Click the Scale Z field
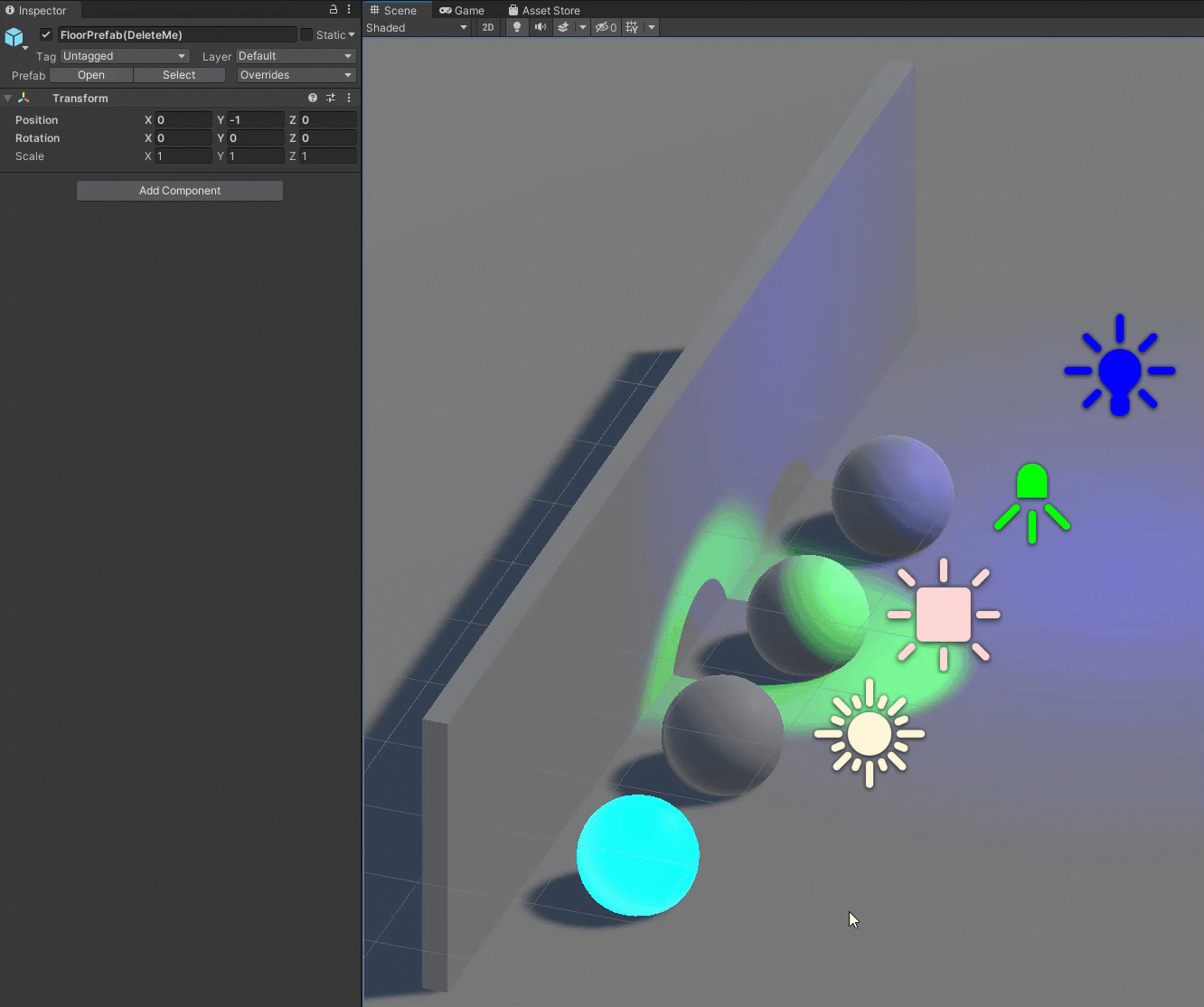 (328, 155)
